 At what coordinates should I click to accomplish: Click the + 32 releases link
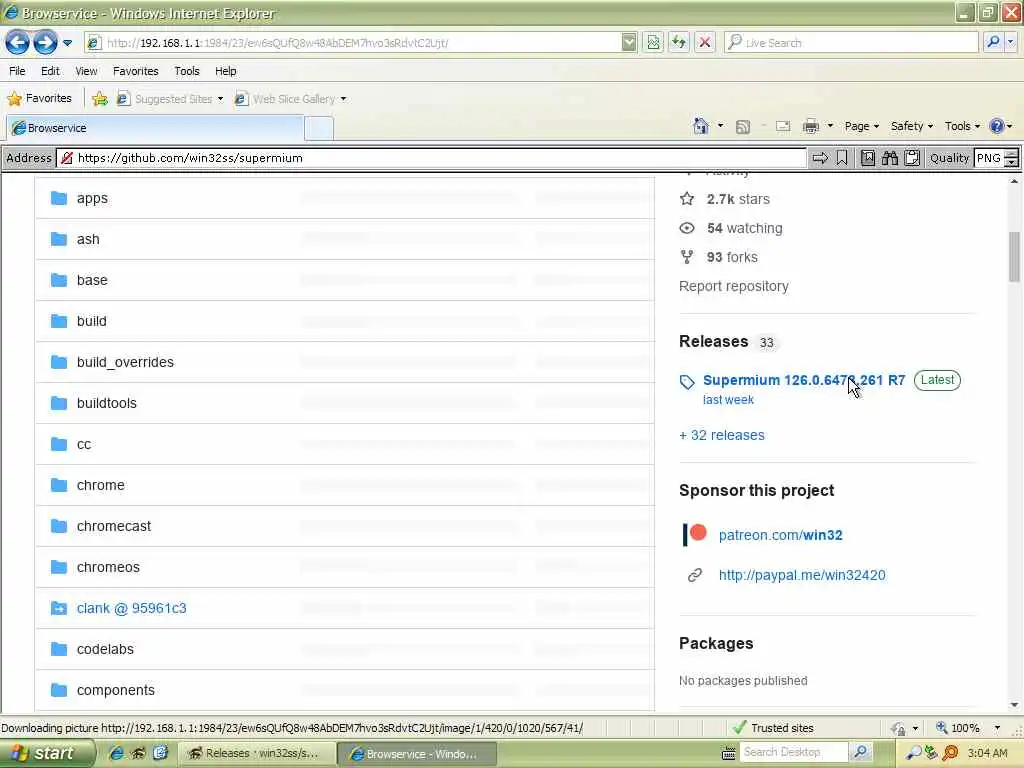[x=722, y=436]
